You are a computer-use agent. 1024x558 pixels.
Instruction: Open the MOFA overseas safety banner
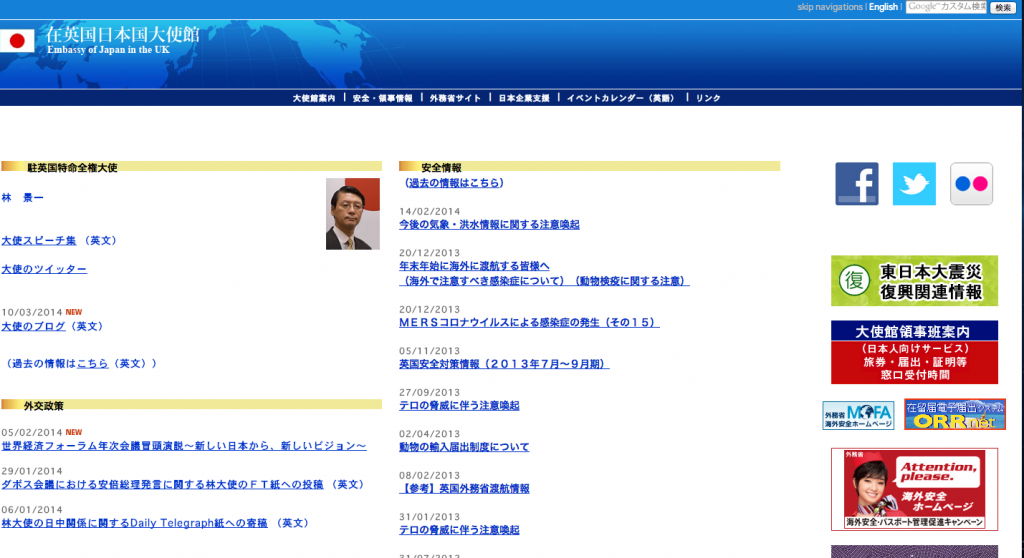pyautogui.click(x=858, y=414)
